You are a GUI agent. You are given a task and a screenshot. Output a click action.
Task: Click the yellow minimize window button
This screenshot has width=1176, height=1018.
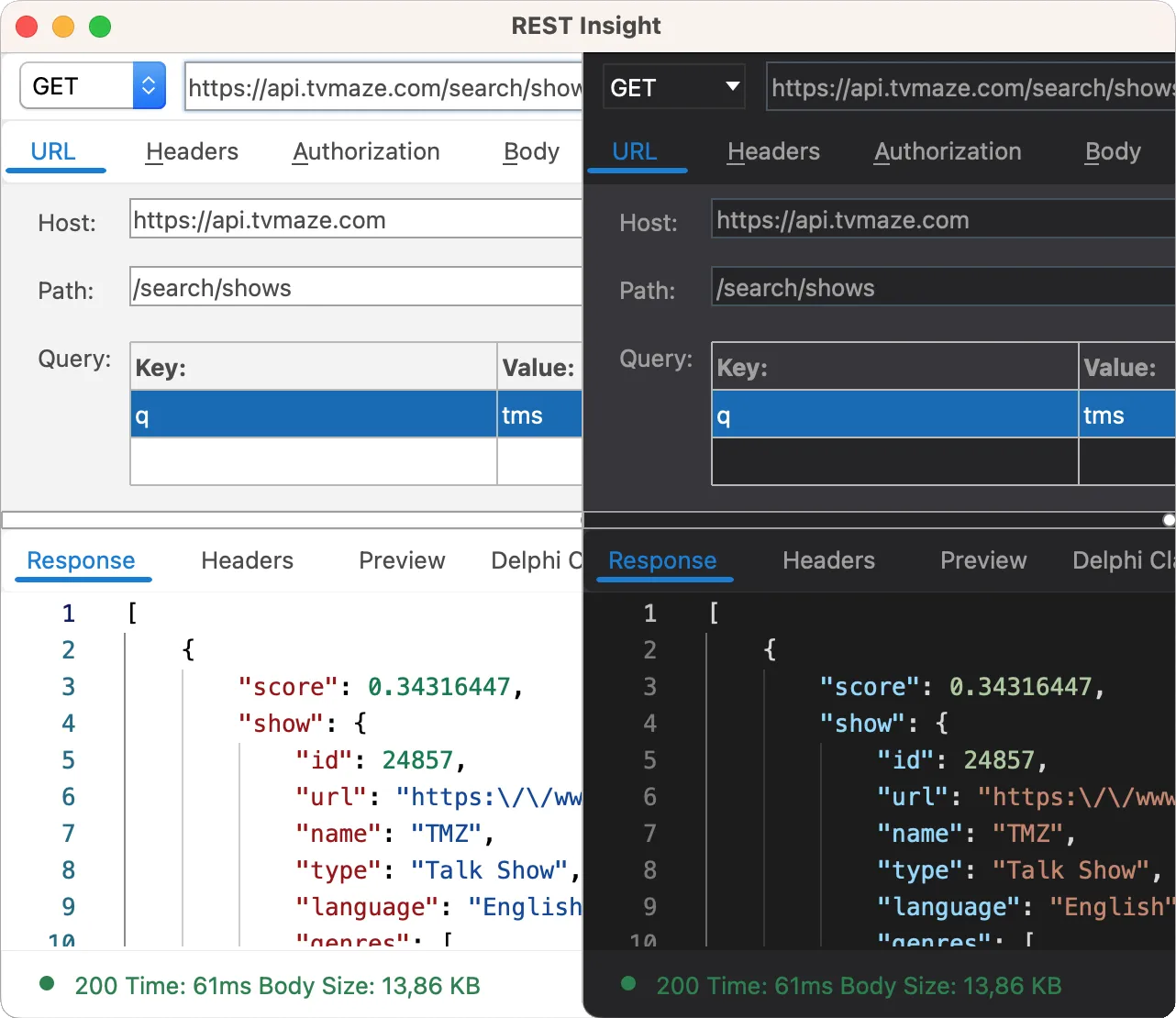[x=63, y=27]
